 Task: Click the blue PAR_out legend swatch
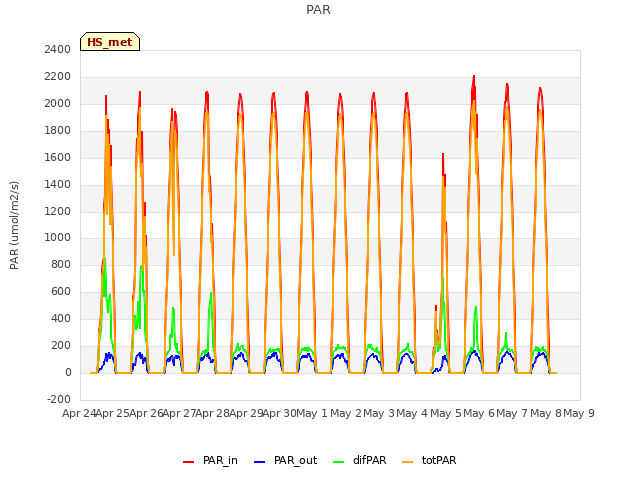[259, 462]
